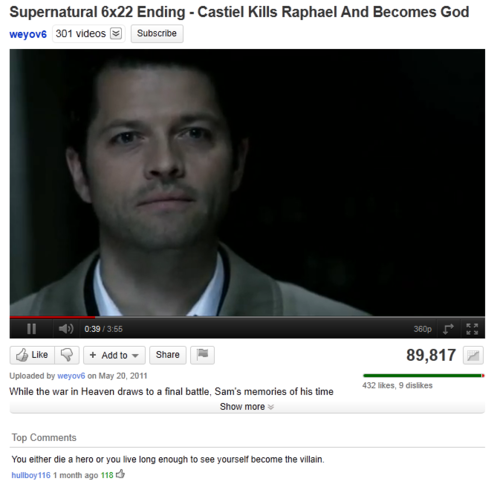Seek on the red video progress bar
The width and height of the screenshot is (500, 484).
pos(247,317)
